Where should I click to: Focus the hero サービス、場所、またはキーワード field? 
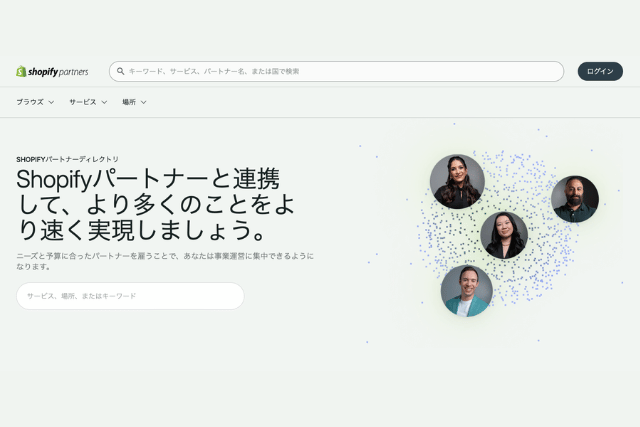click(x=130, y=296)
